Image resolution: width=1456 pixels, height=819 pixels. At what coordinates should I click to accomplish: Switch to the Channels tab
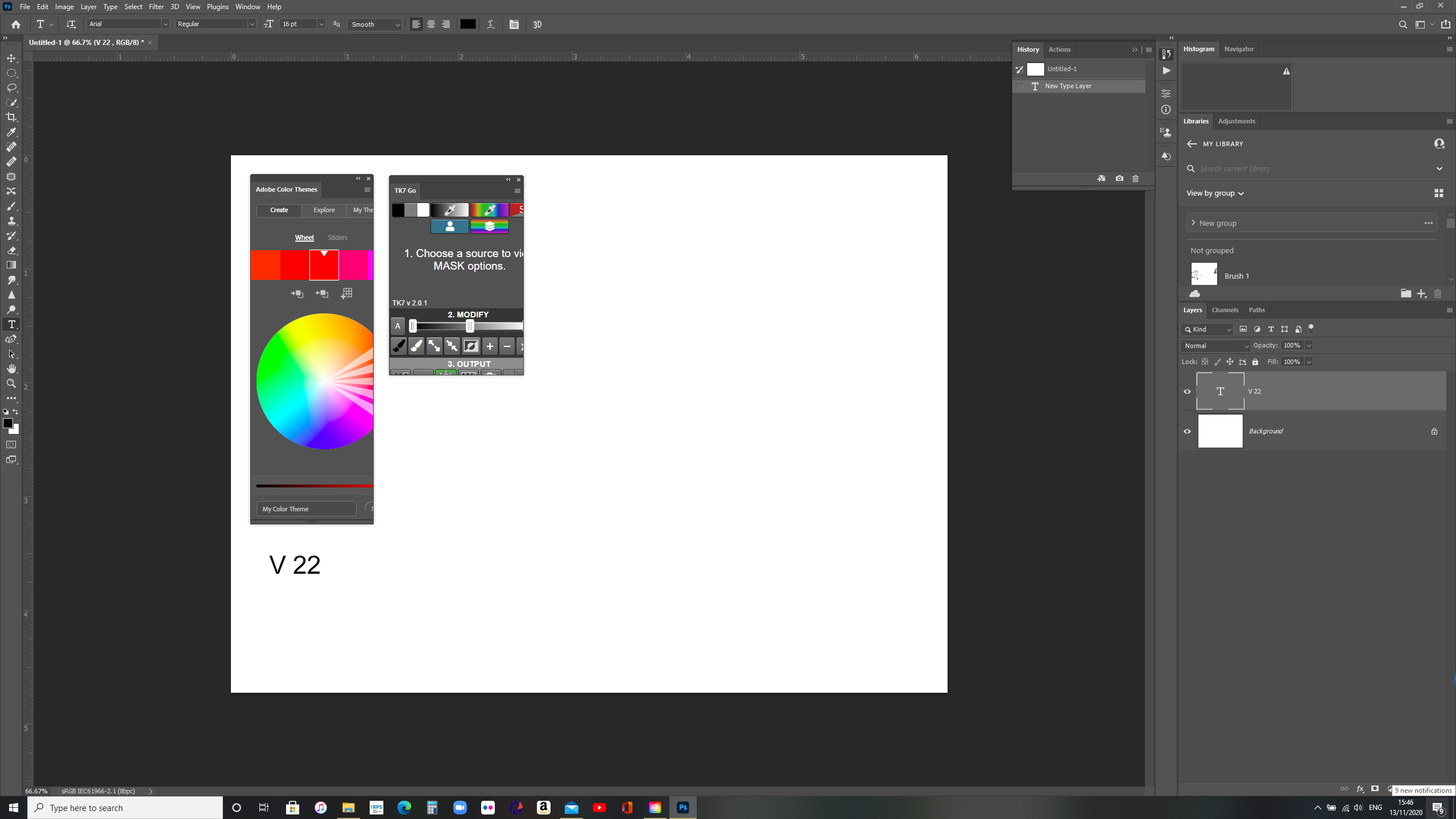pyautogui.click(x=1225, y=309)
